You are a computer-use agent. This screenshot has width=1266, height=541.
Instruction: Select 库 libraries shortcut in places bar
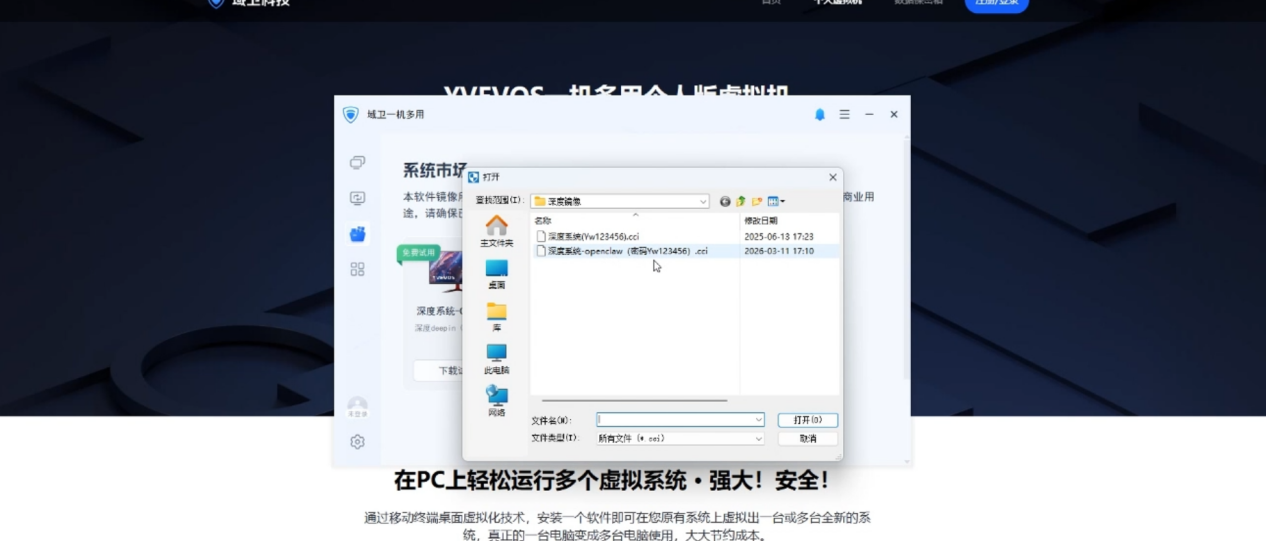(496, 316)
